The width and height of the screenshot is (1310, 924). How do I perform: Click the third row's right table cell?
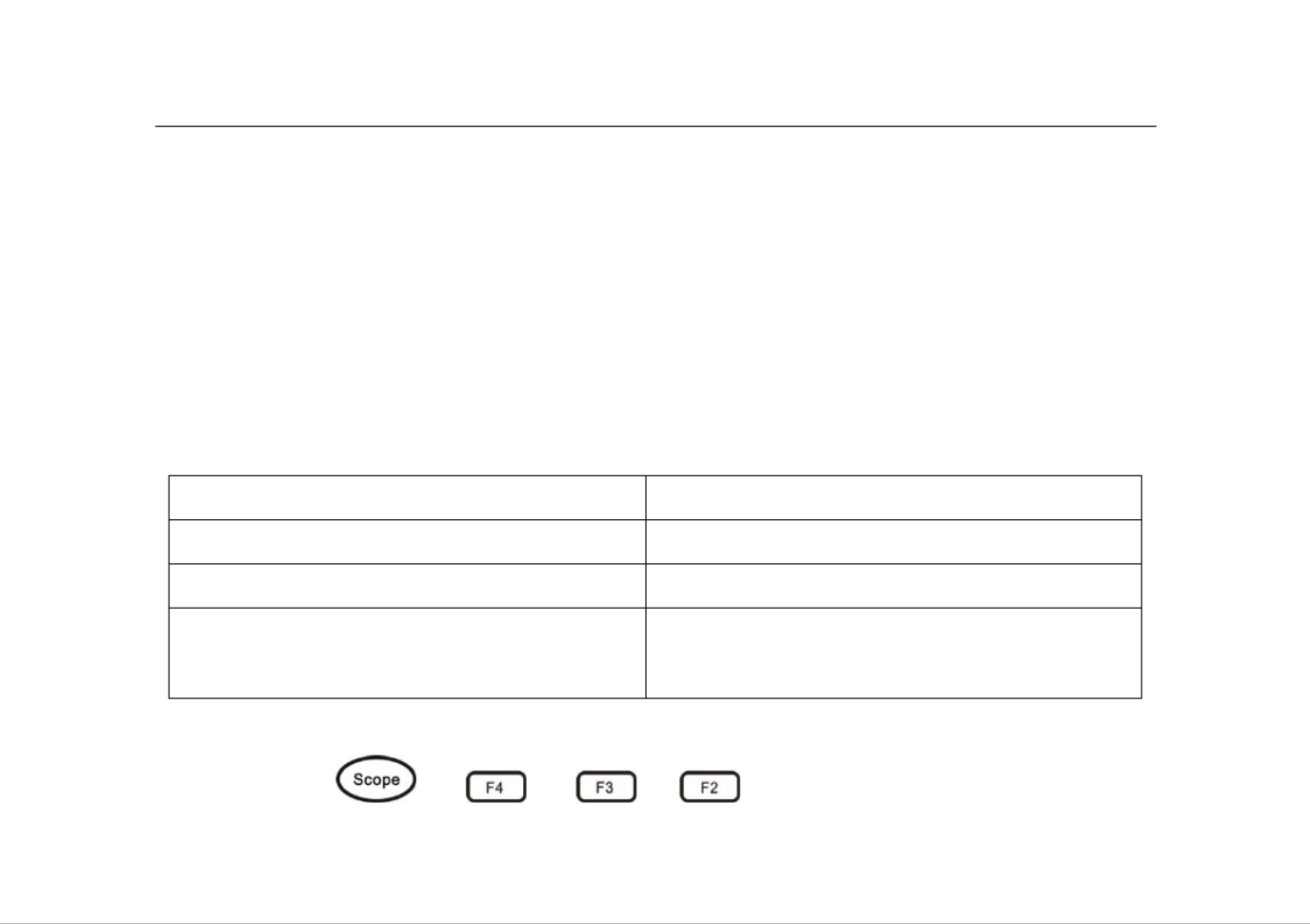point(894,586)
